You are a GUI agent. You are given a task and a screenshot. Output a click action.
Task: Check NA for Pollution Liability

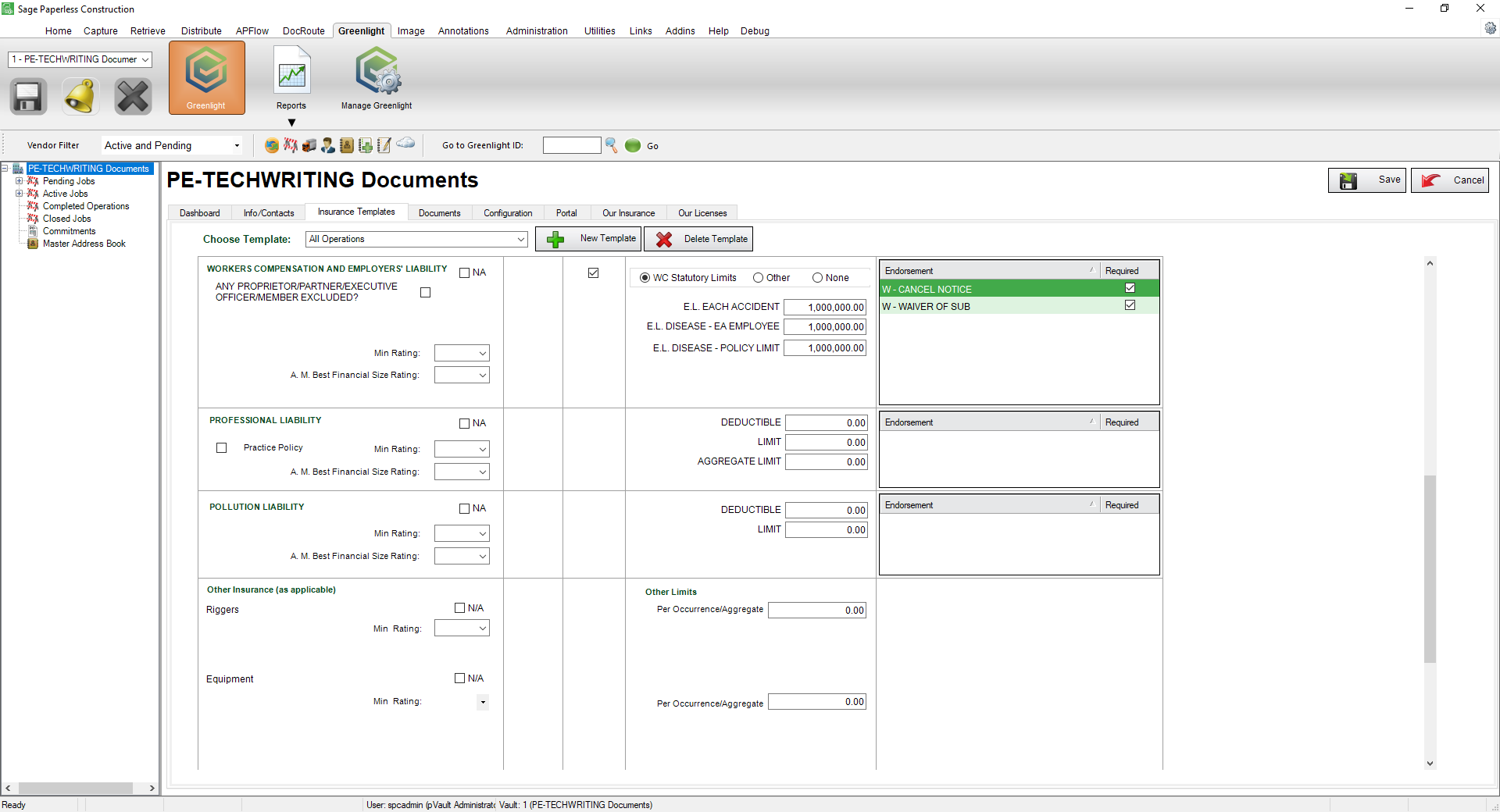(464, 508)
